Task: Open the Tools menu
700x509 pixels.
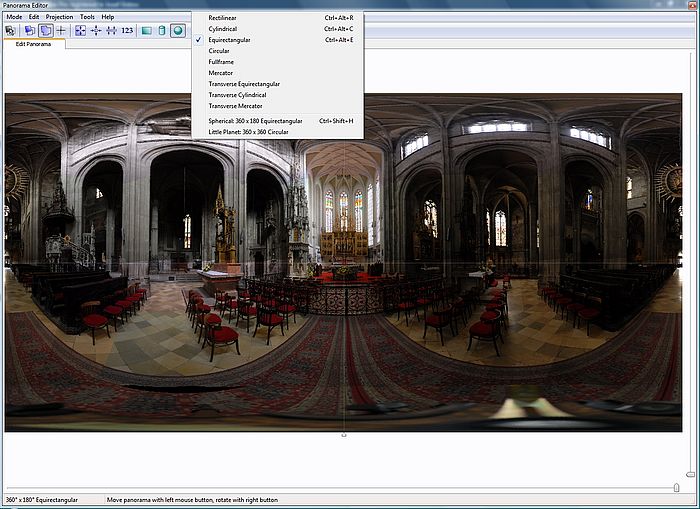Action: pyautogui.click(x=88, y=17)
